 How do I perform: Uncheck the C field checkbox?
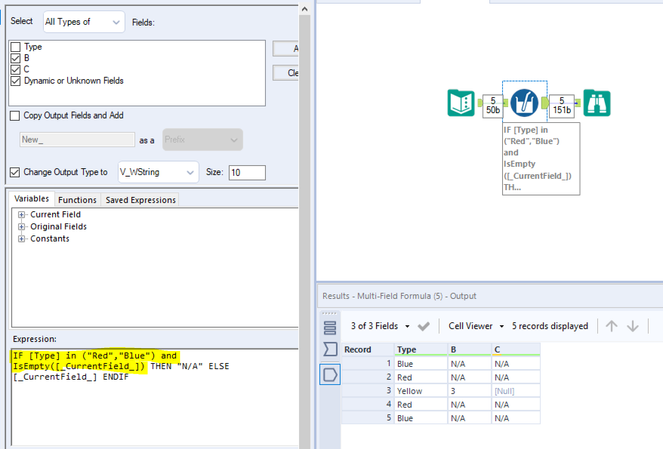point(16,69)
